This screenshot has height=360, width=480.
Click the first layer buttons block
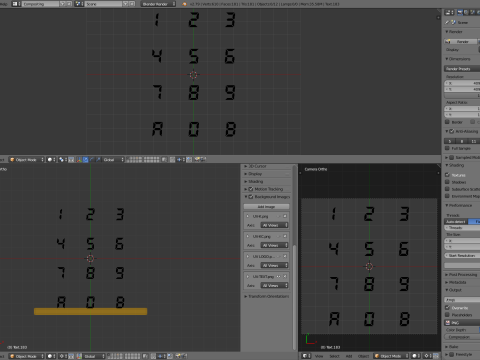click(134, 160)
